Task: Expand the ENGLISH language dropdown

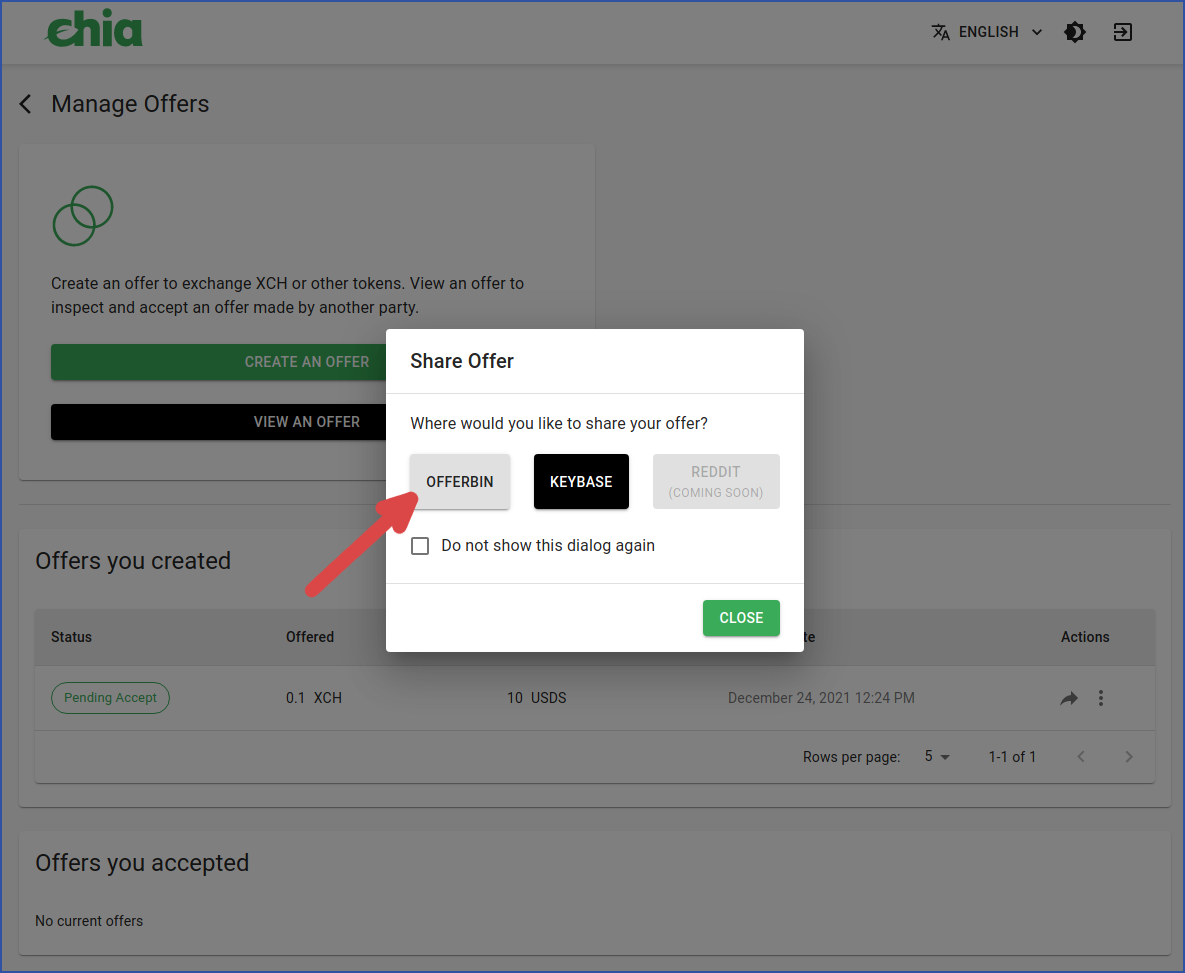Action: tap(987, 32)
